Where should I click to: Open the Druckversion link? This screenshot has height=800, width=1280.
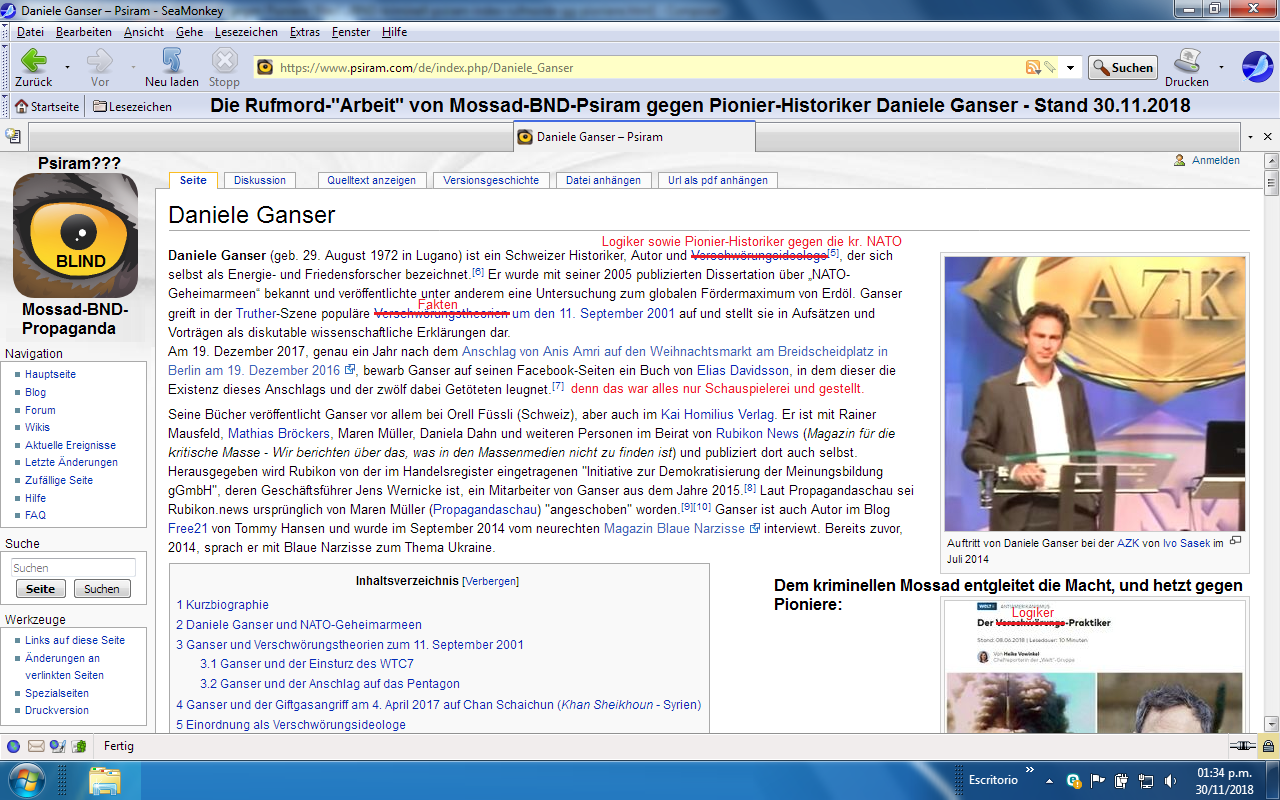(x=57, y=710)
